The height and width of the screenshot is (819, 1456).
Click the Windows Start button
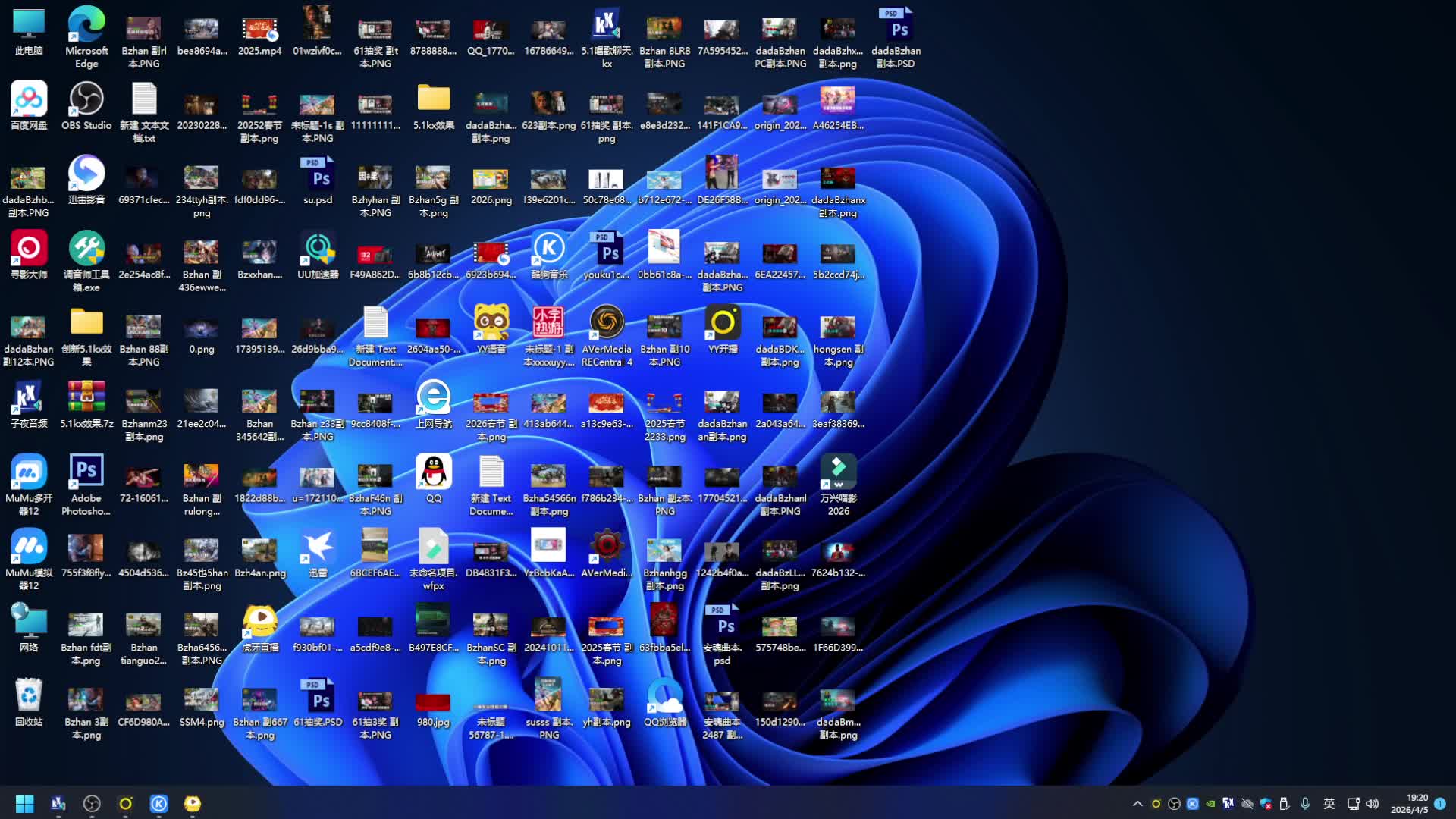click(x=24, y=804)
